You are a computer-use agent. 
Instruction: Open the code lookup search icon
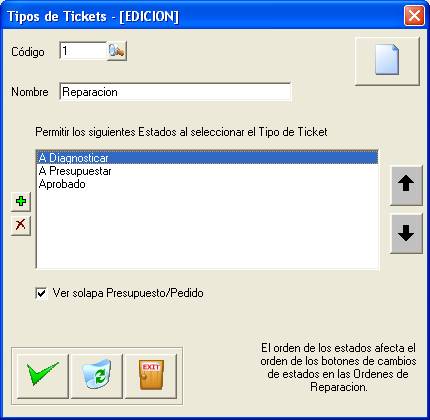(117, 51)
